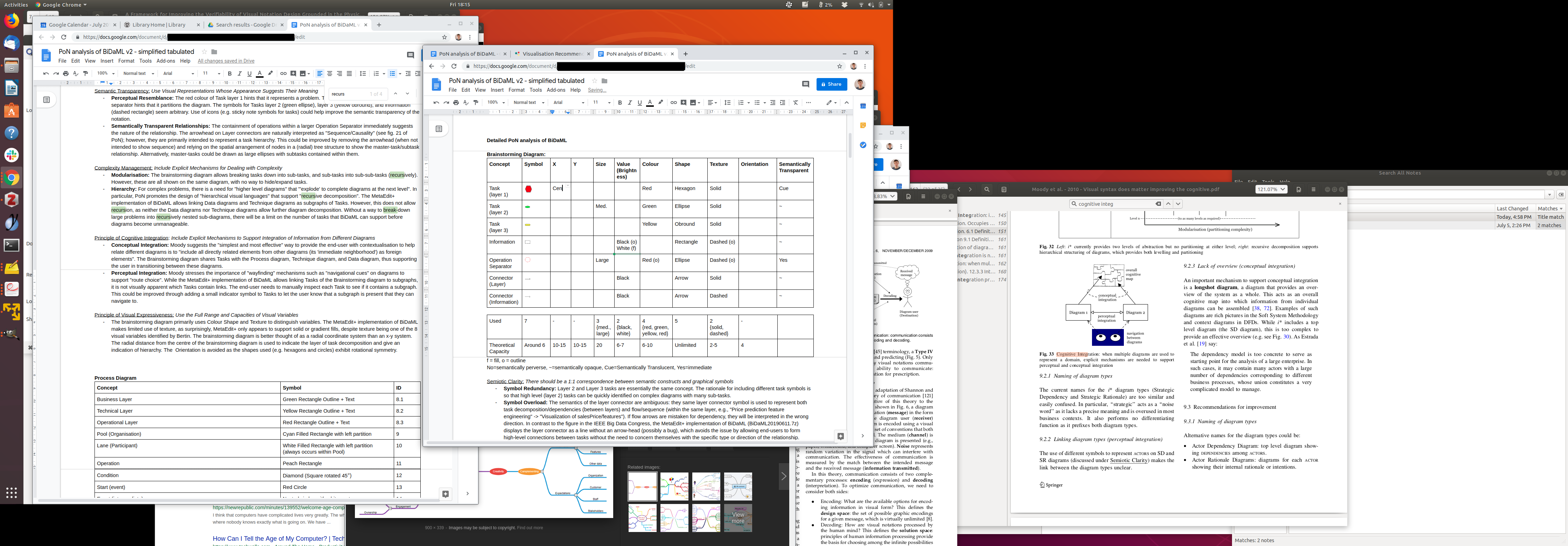Click the clear formatting icon

point(796,103)
